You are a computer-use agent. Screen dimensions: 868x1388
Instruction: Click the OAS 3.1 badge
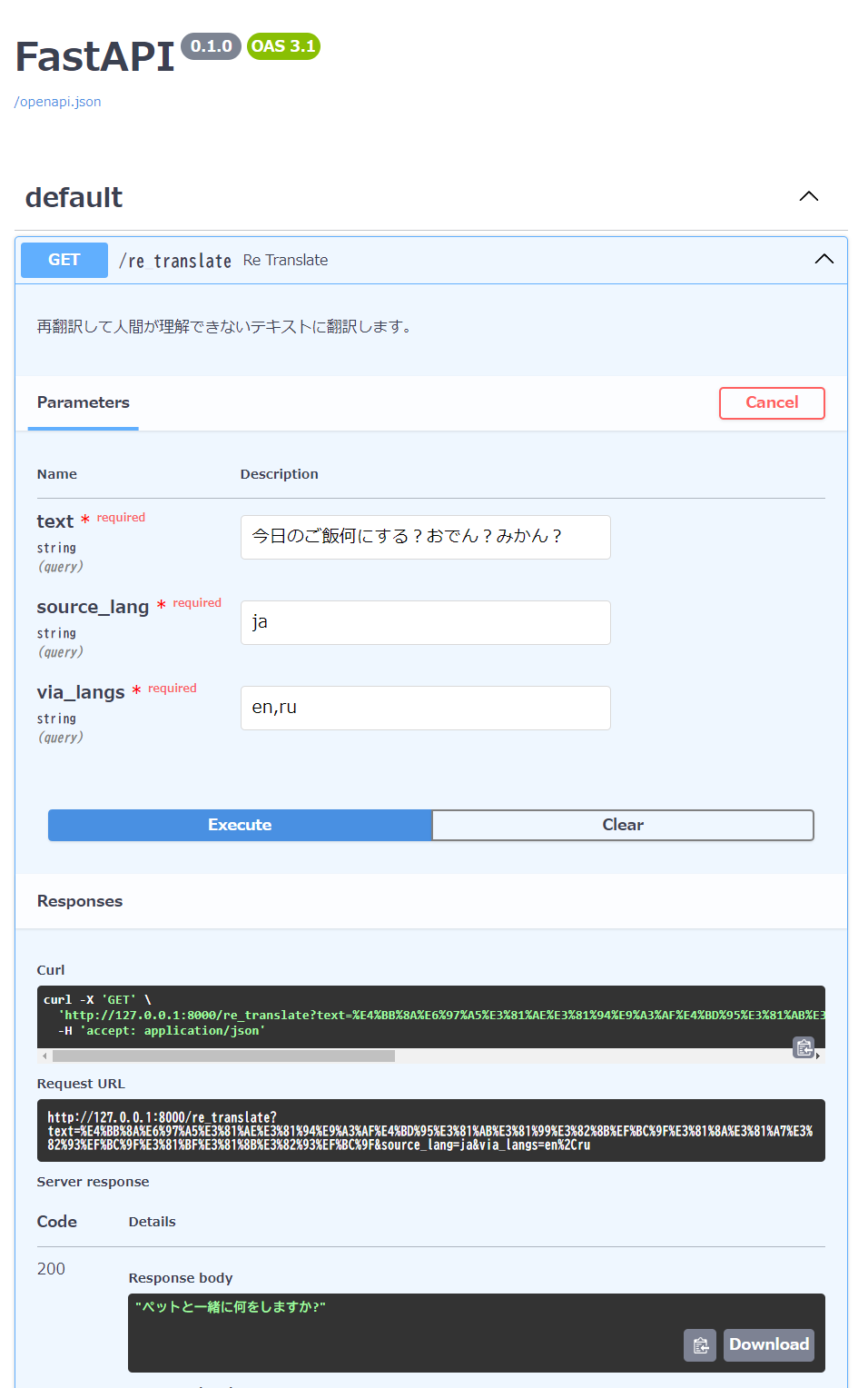pos(283,46)
